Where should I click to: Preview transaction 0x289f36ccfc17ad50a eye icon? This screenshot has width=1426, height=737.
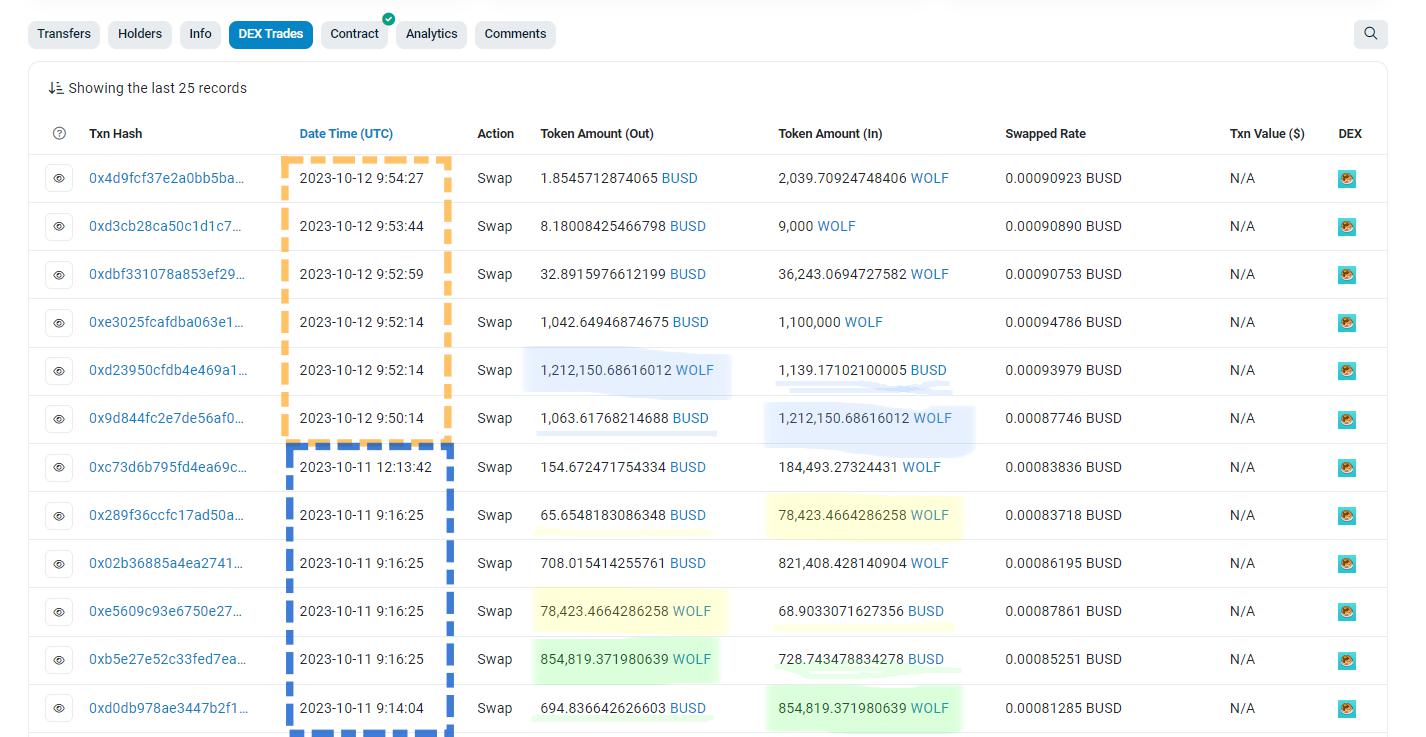click(x=59, y=515)
